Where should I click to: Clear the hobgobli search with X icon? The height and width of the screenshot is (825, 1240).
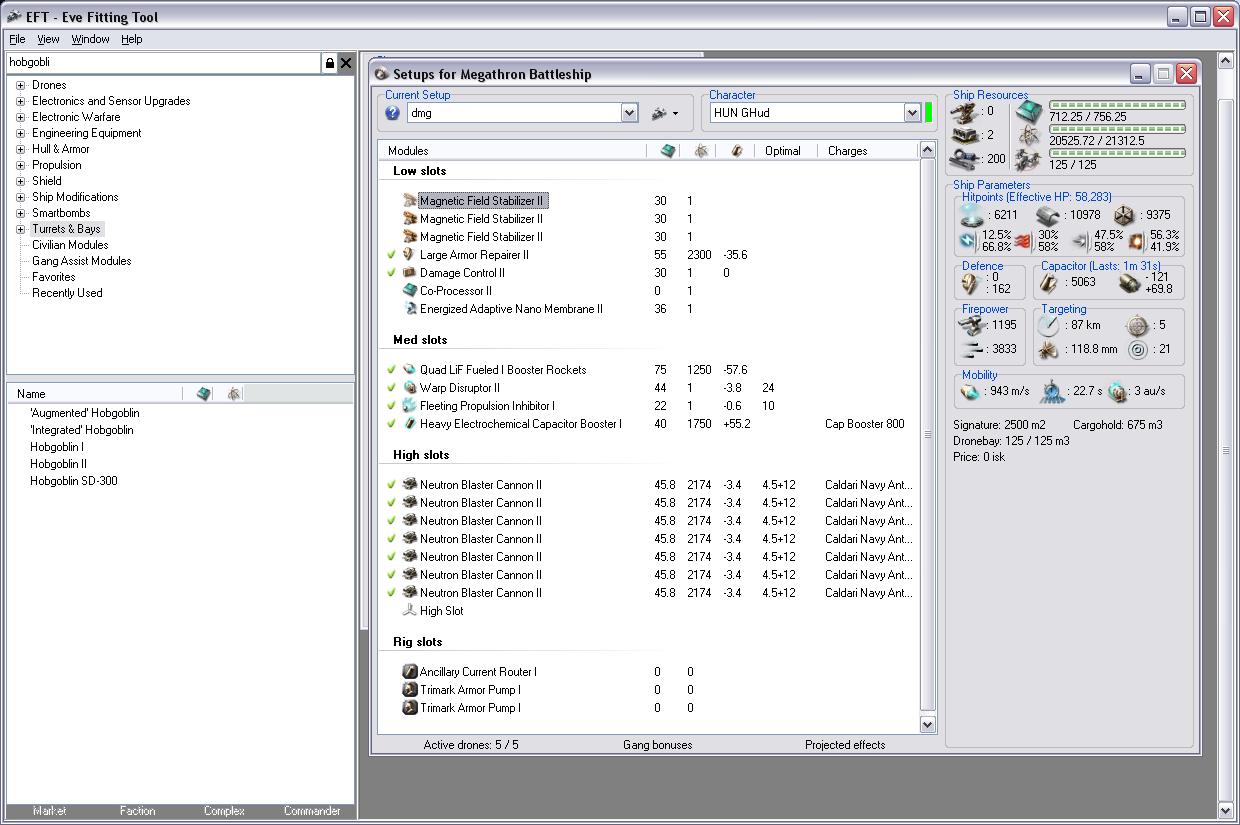pos(346,63)
